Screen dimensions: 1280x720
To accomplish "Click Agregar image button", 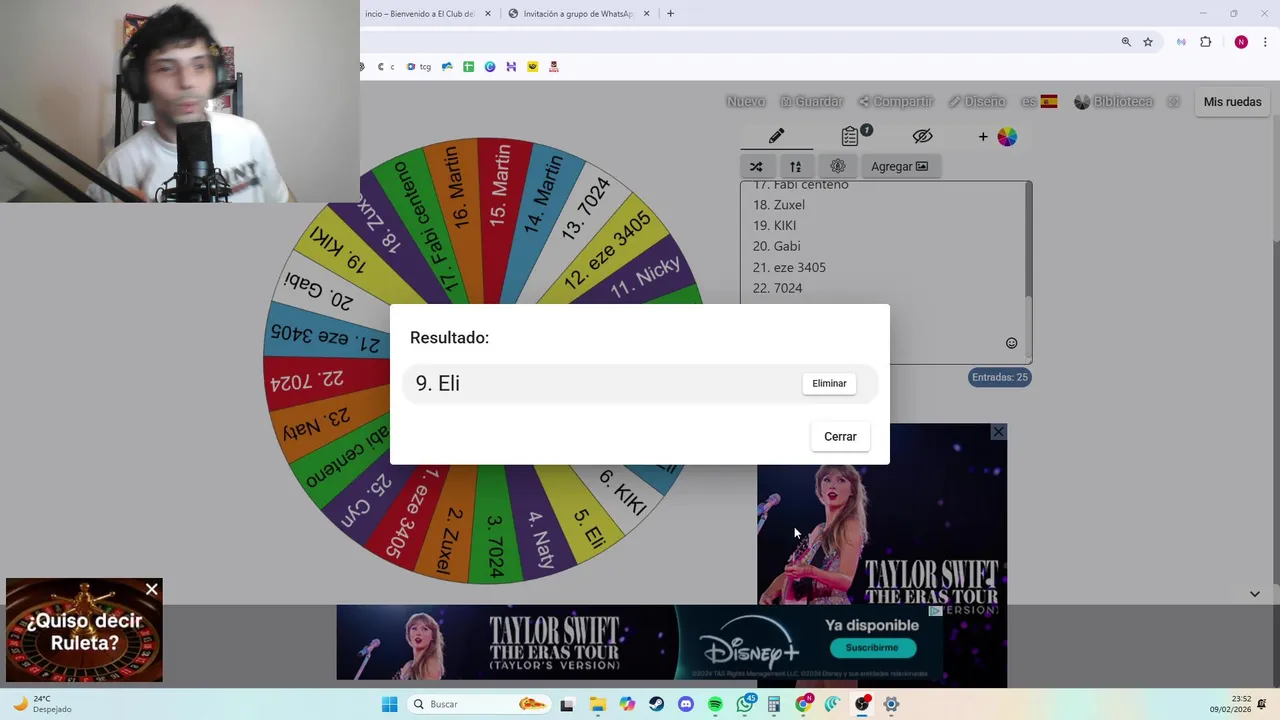I will (x=899, y=166).
